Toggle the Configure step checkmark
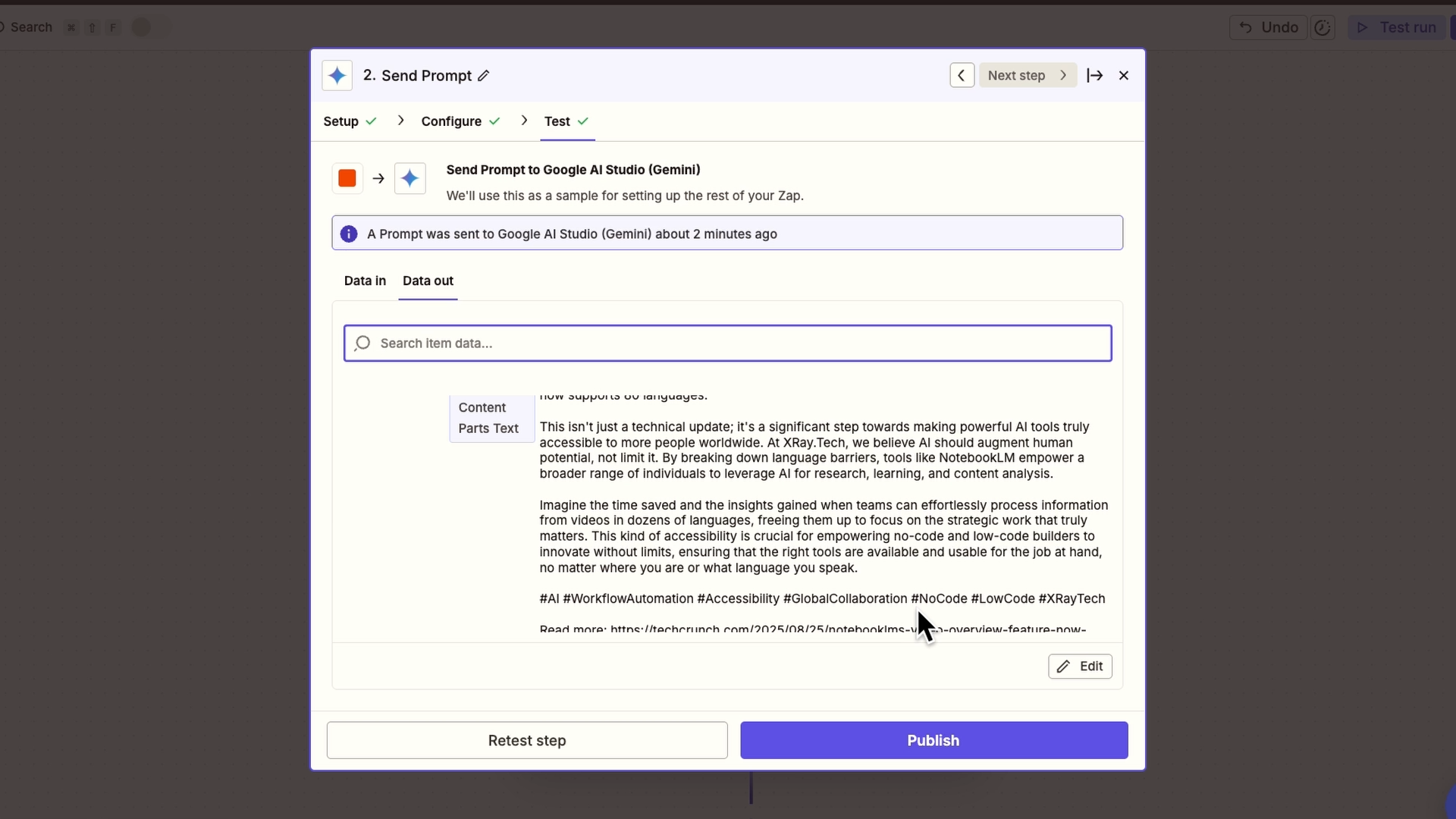Screen dimensions: 1456x819 click(494, 121)
